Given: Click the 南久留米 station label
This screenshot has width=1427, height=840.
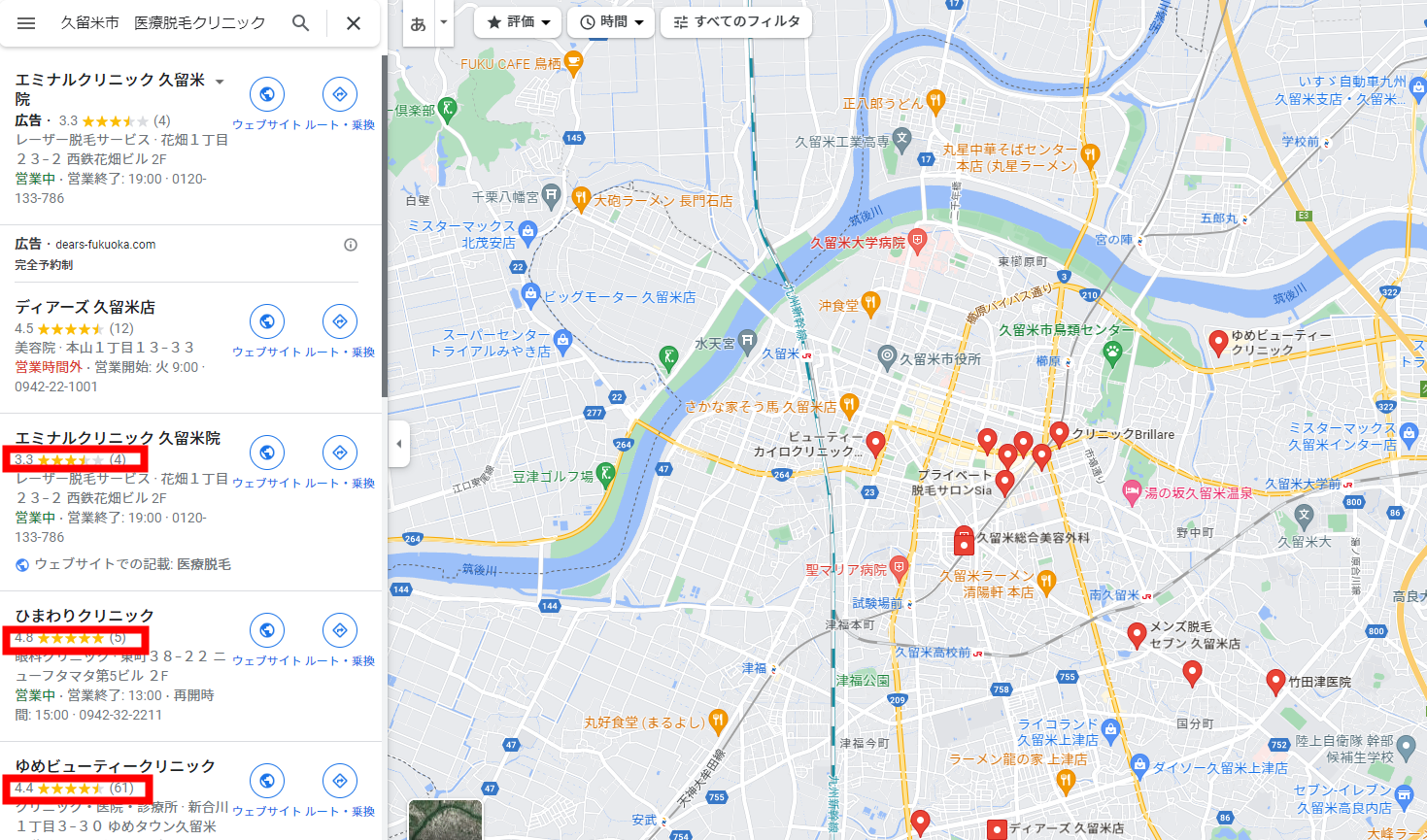Looking at the screenshot, I should pos(1114,595).
